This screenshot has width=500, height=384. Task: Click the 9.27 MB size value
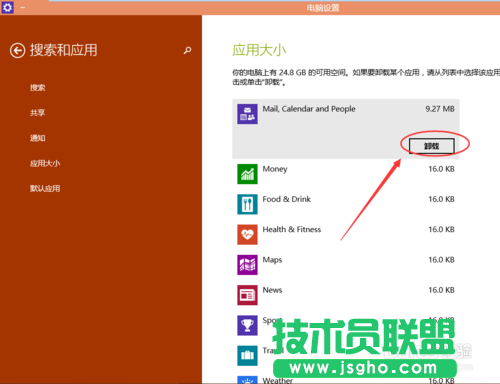(x=440, y=109)
